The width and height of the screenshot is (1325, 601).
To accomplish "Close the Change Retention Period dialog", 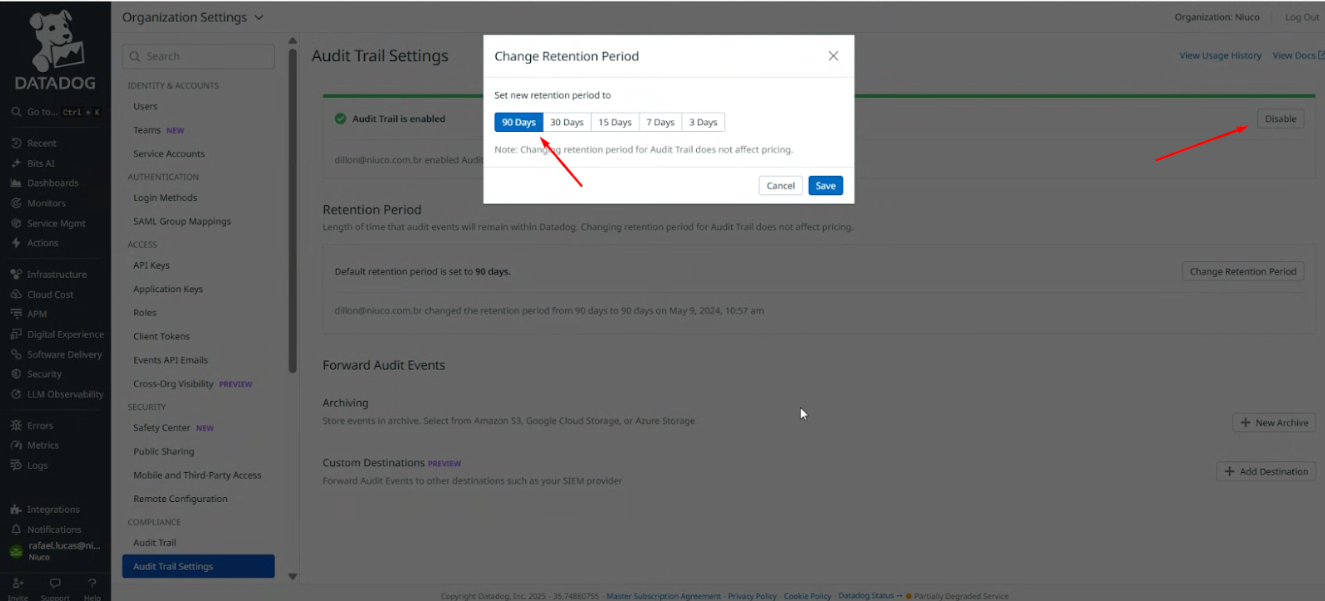I will (833, 56).
